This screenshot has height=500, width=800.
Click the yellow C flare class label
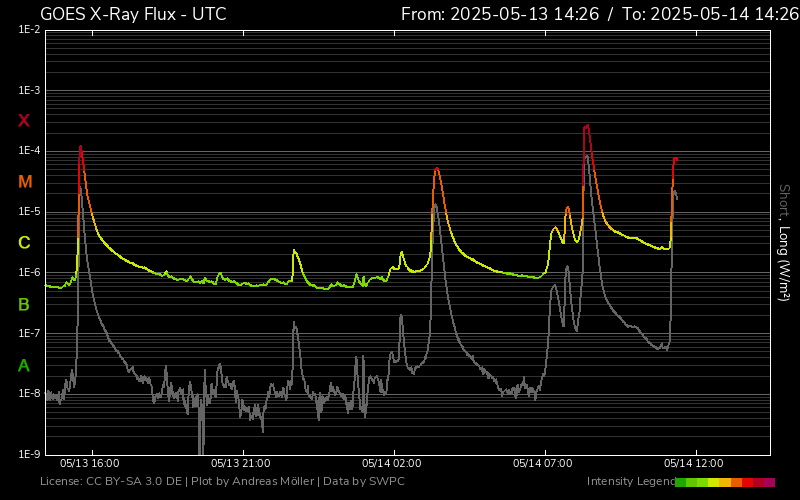pyautogui.click(x=24, y=243)
